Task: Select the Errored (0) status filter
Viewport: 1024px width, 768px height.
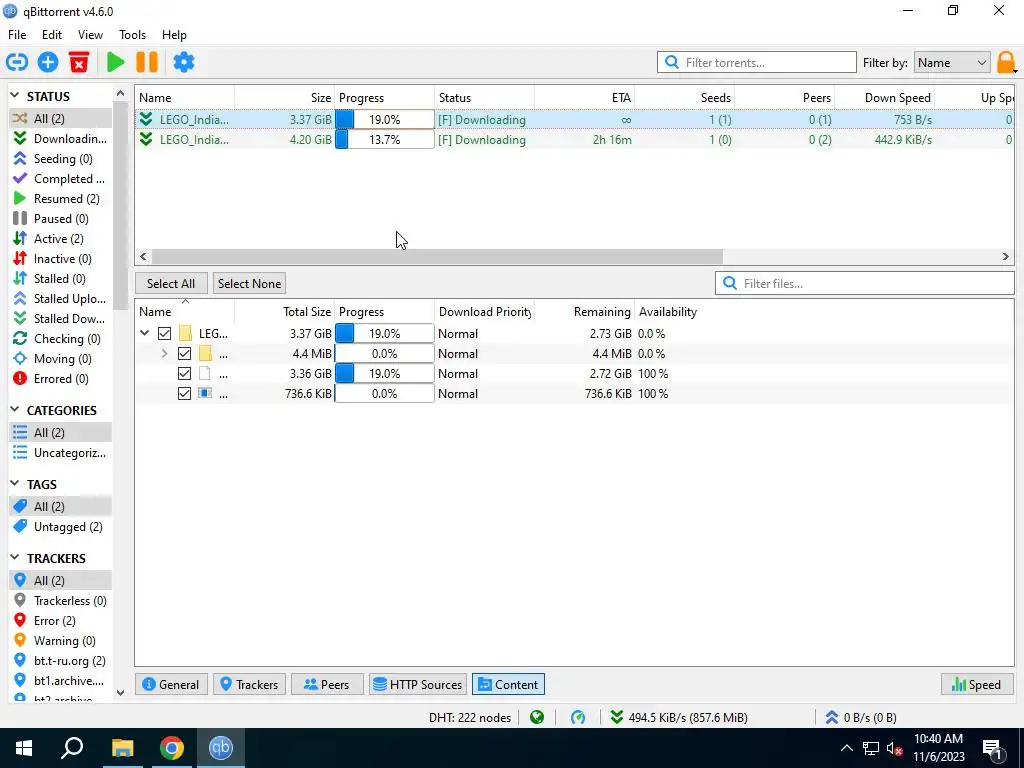Action: (x=60, y=379)
